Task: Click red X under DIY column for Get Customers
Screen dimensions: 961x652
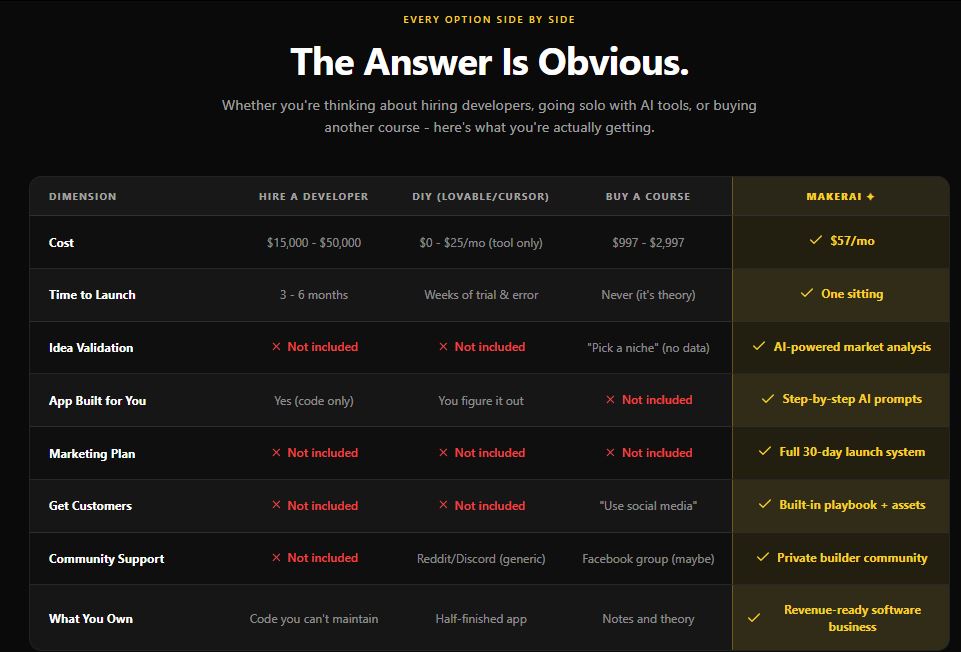Action: [x=443, y=506]
